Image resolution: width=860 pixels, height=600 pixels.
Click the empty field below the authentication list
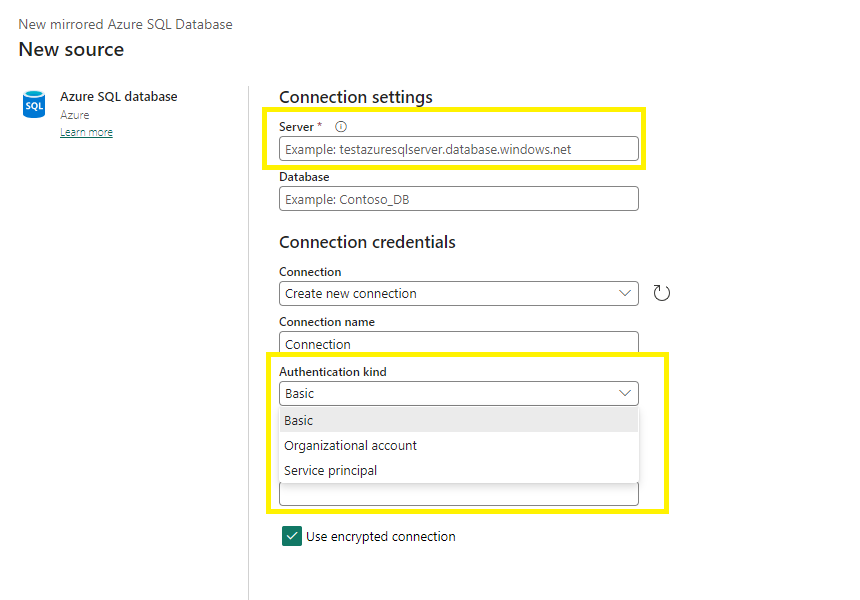[x=458, y=494]
